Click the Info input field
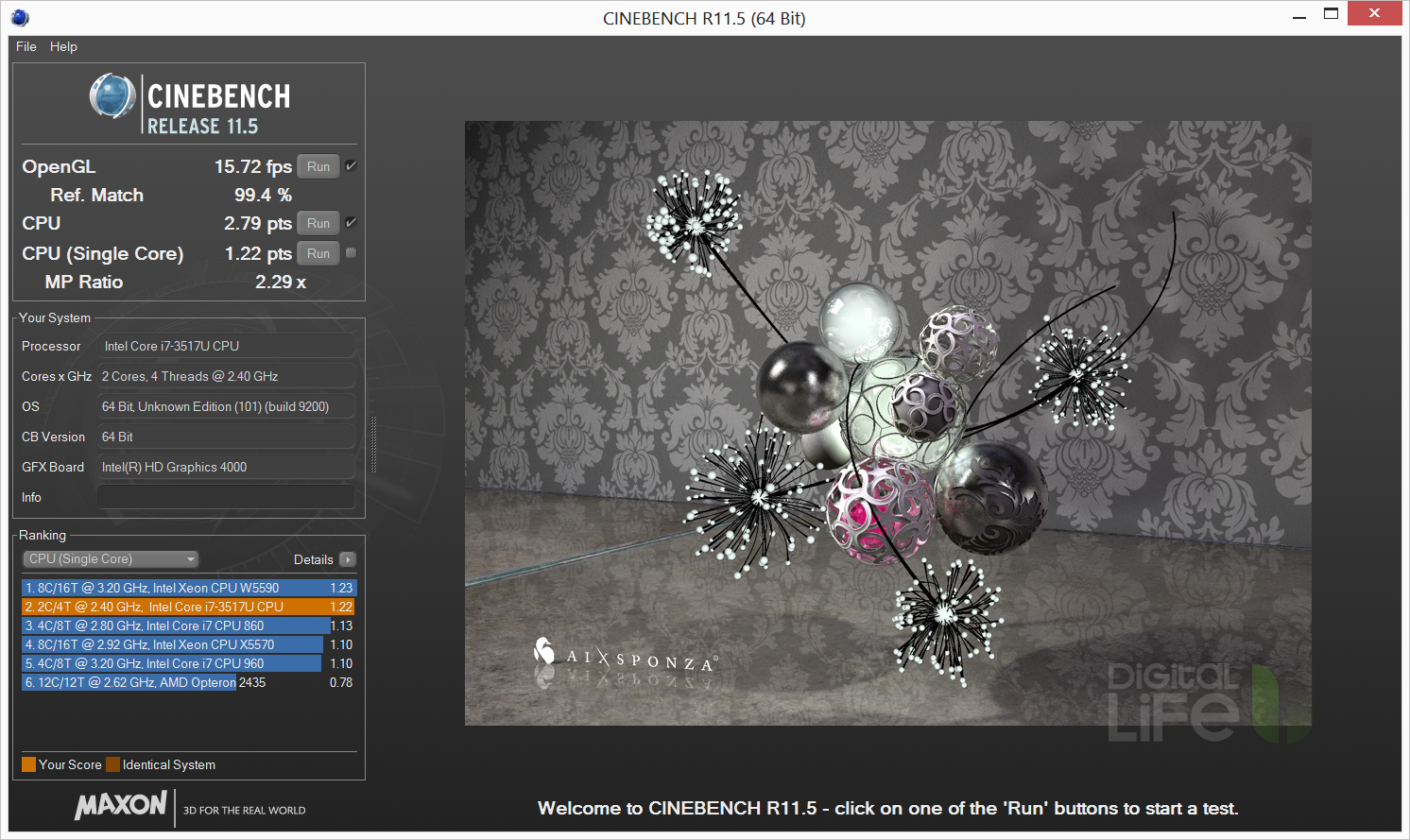 pos(226,497)
